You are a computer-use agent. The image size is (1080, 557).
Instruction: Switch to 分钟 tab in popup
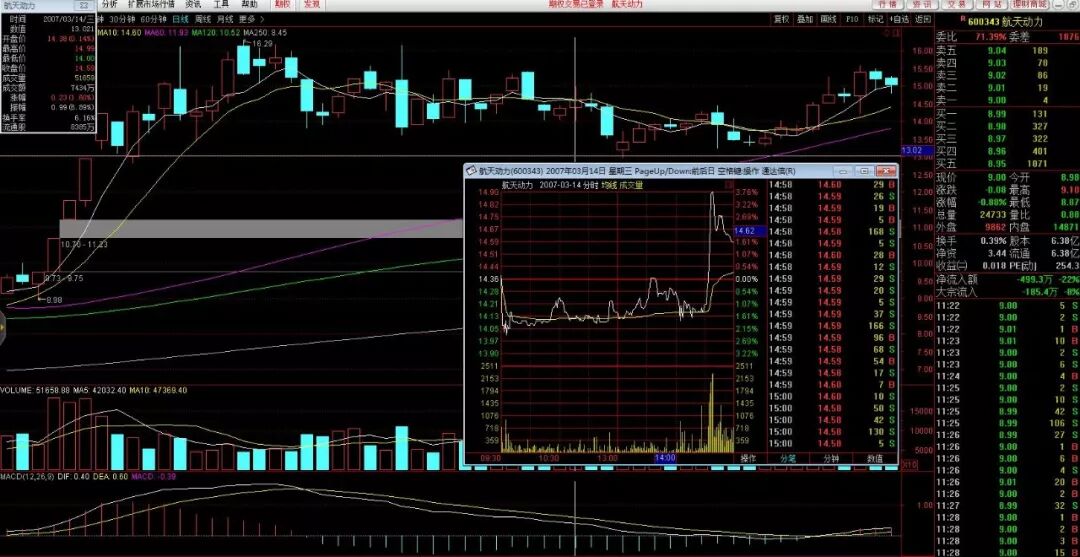pos(831,458)
